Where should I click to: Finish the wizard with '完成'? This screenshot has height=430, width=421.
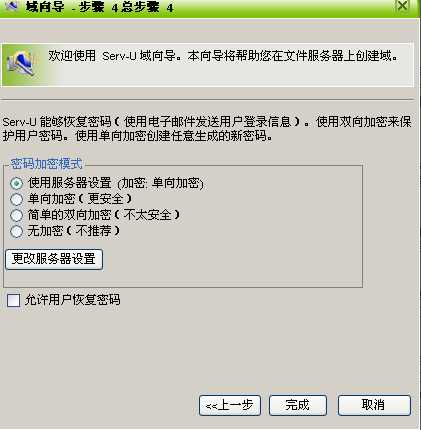(298, 405)
